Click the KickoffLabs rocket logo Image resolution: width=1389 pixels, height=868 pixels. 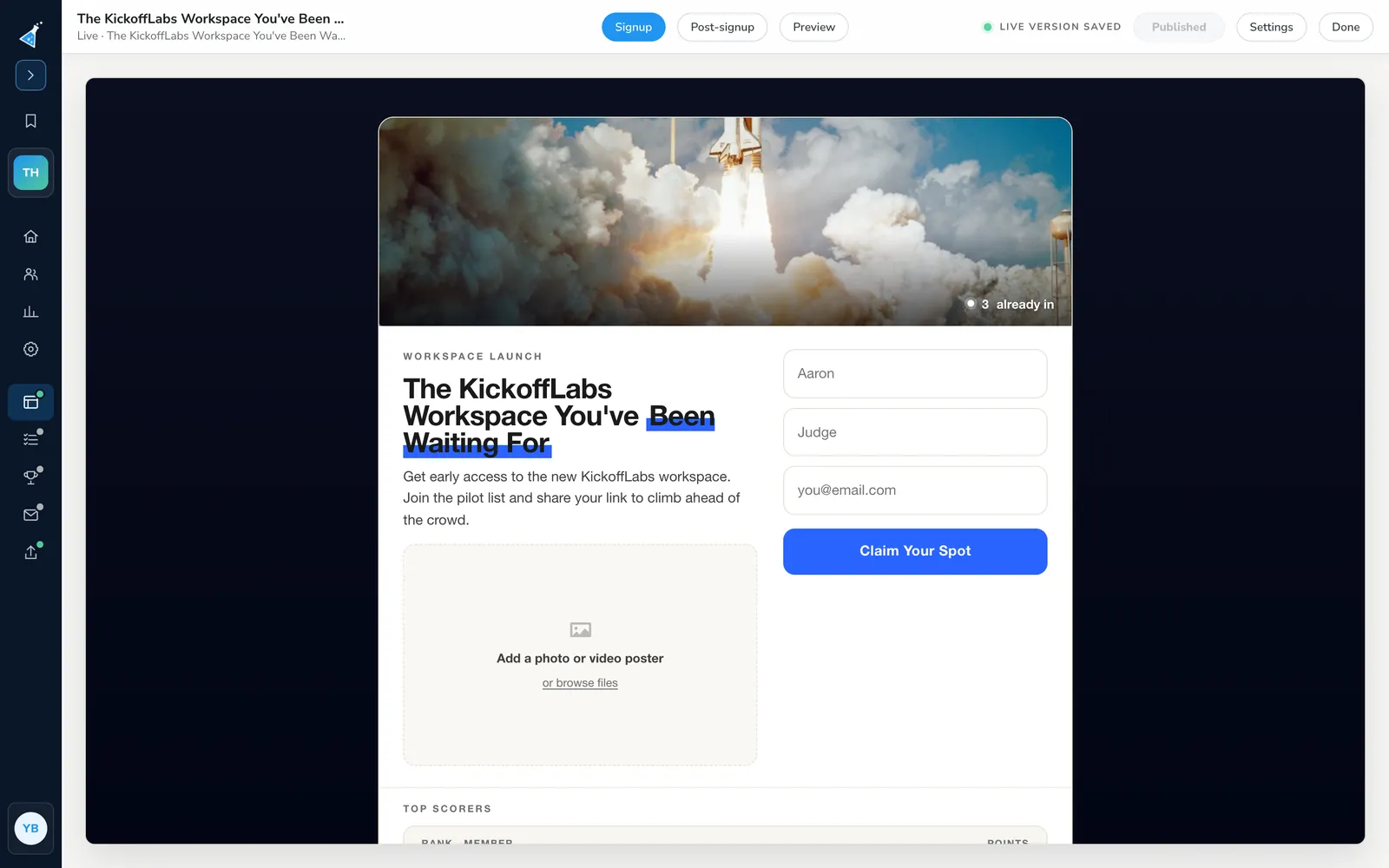30,35
